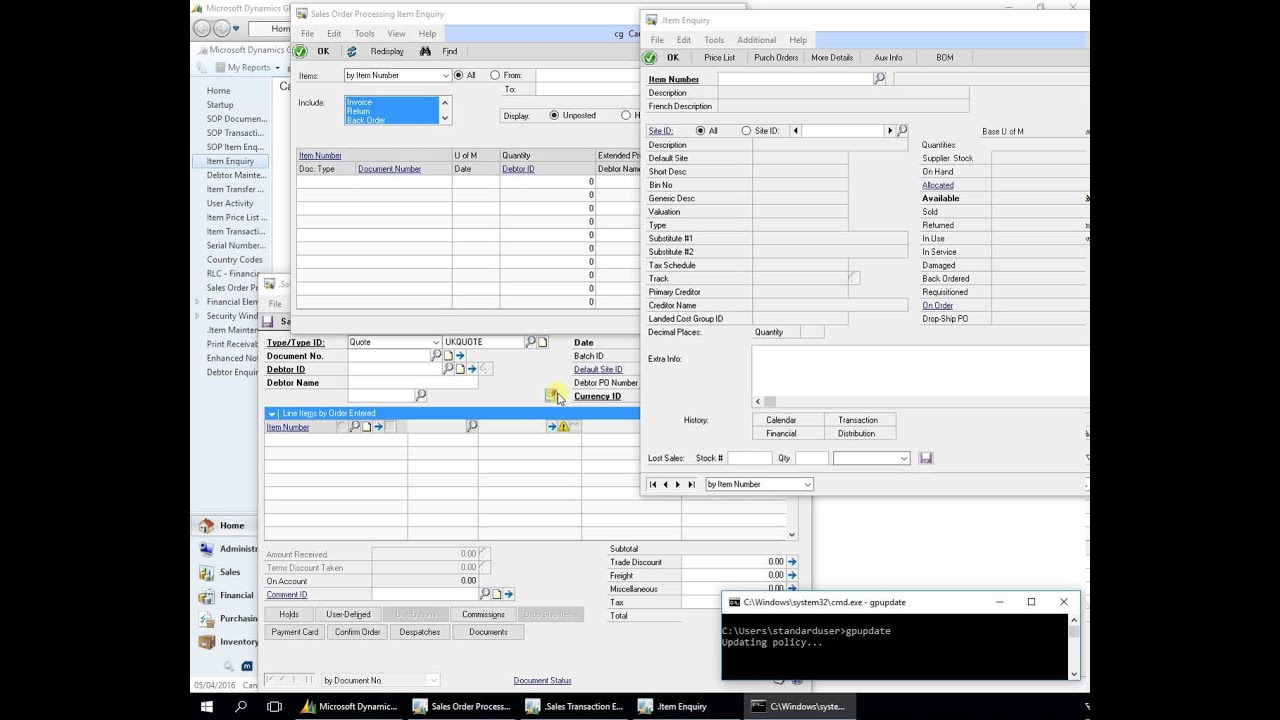Click Purch Orders button
1280x720 pixels.
click(776, 58)
